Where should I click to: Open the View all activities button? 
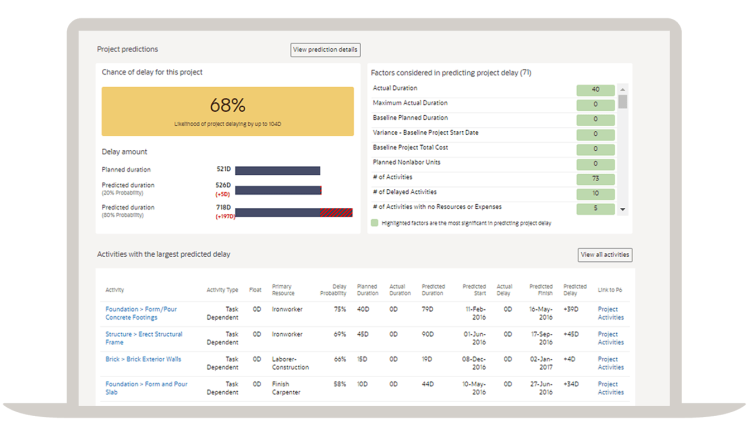click(605, 255)
